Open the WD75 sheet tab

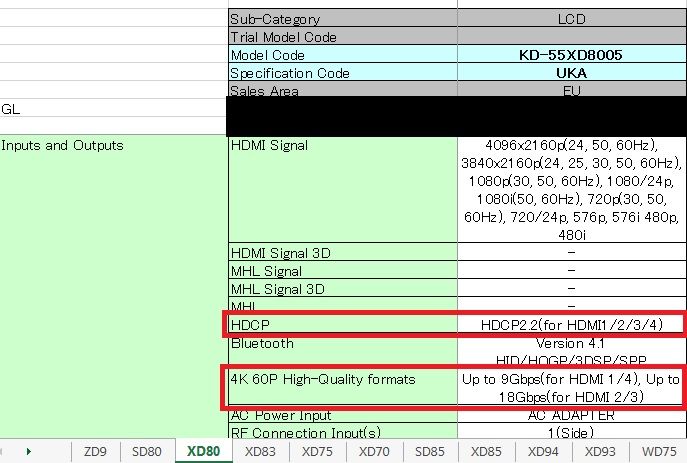pos(659,451)
